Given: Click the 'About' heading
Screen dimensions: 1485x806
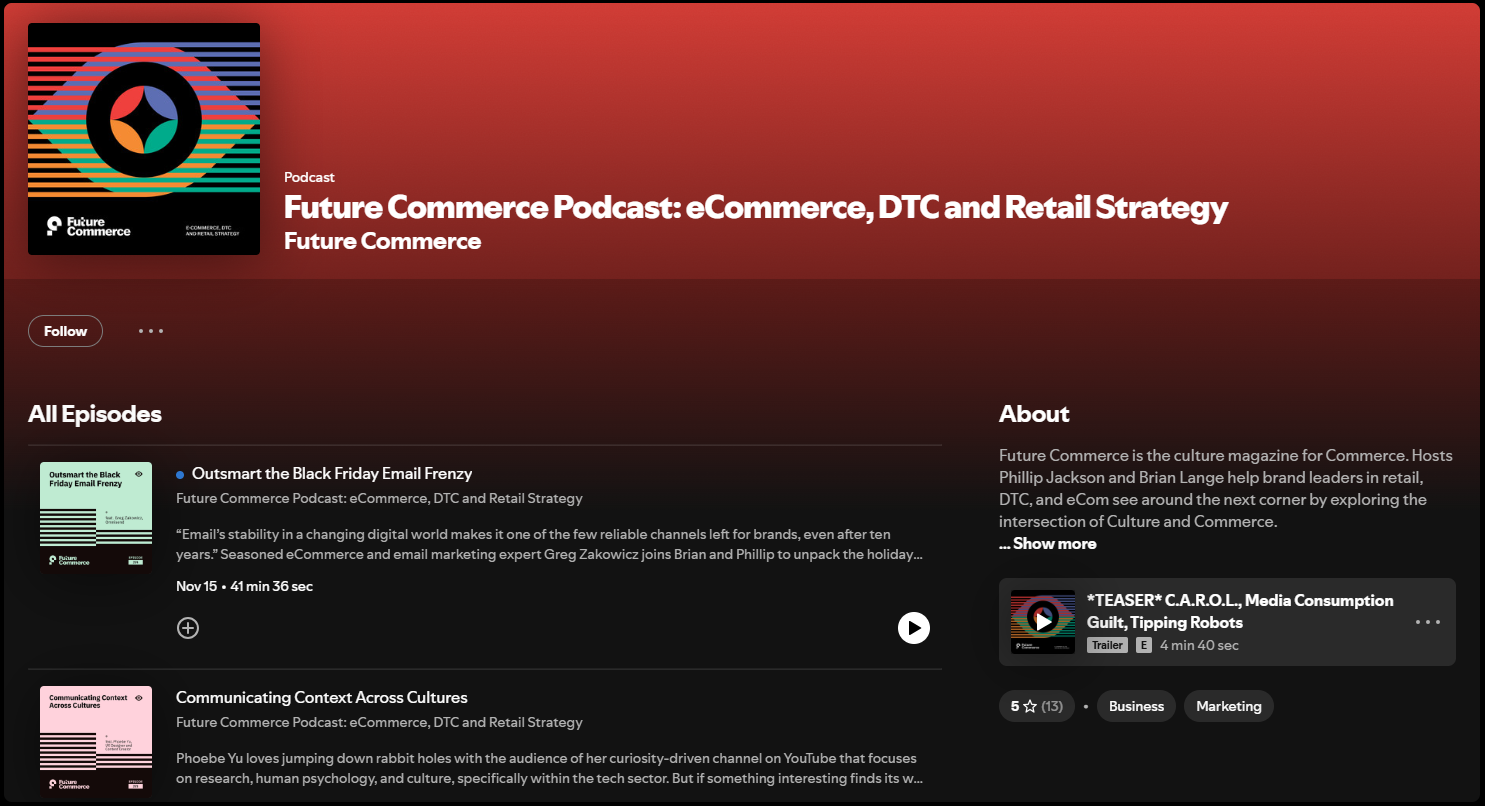Looking at the screenshot, I should [x=1034, y=414].
